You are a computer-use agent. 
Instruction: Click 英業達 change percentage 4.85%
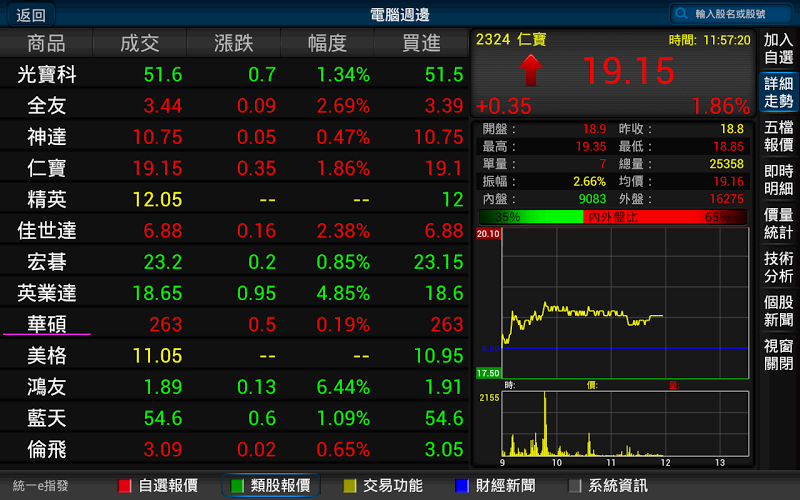pos(343,293)
